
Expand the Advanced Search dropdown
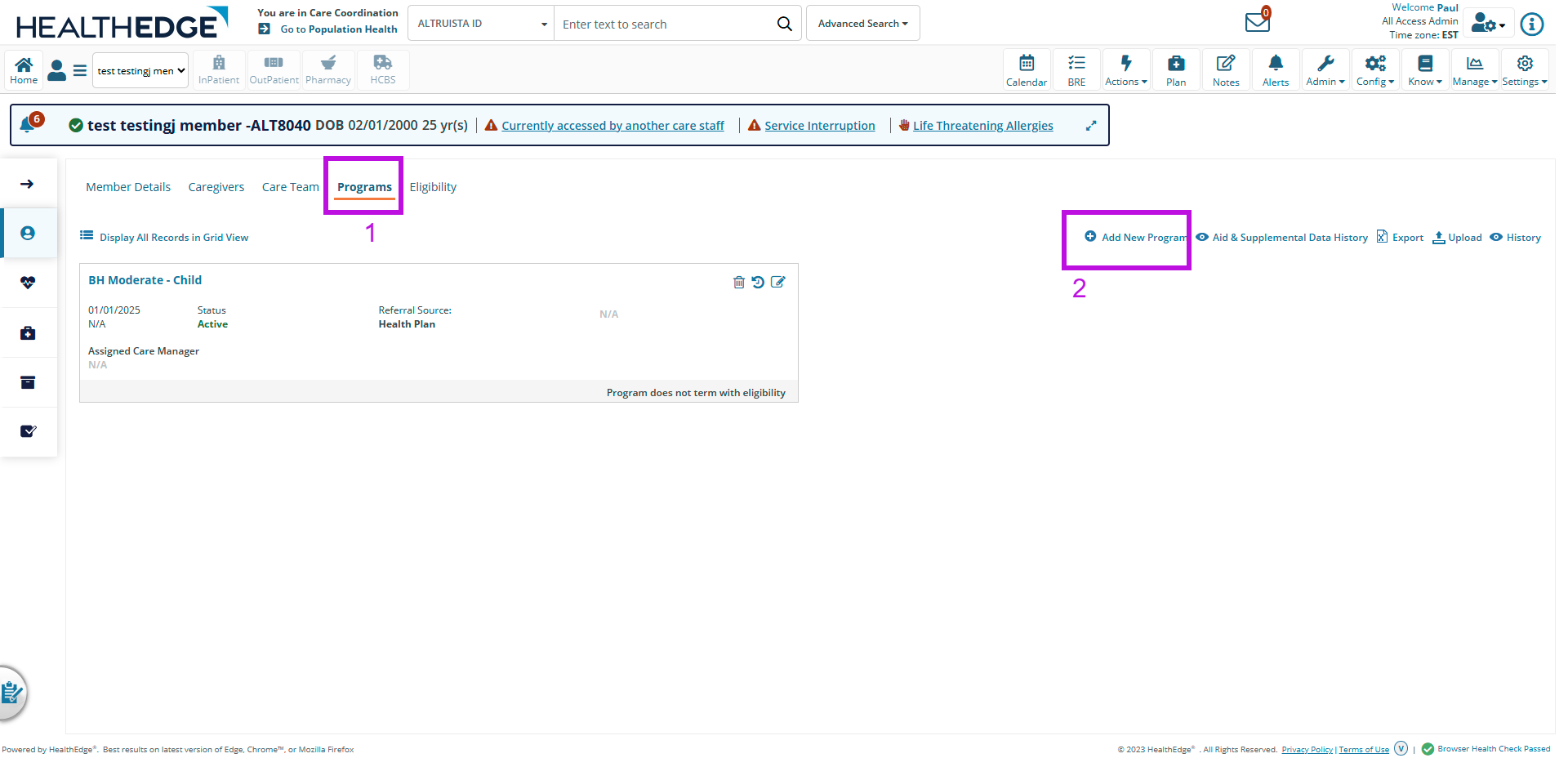point(862,24)
